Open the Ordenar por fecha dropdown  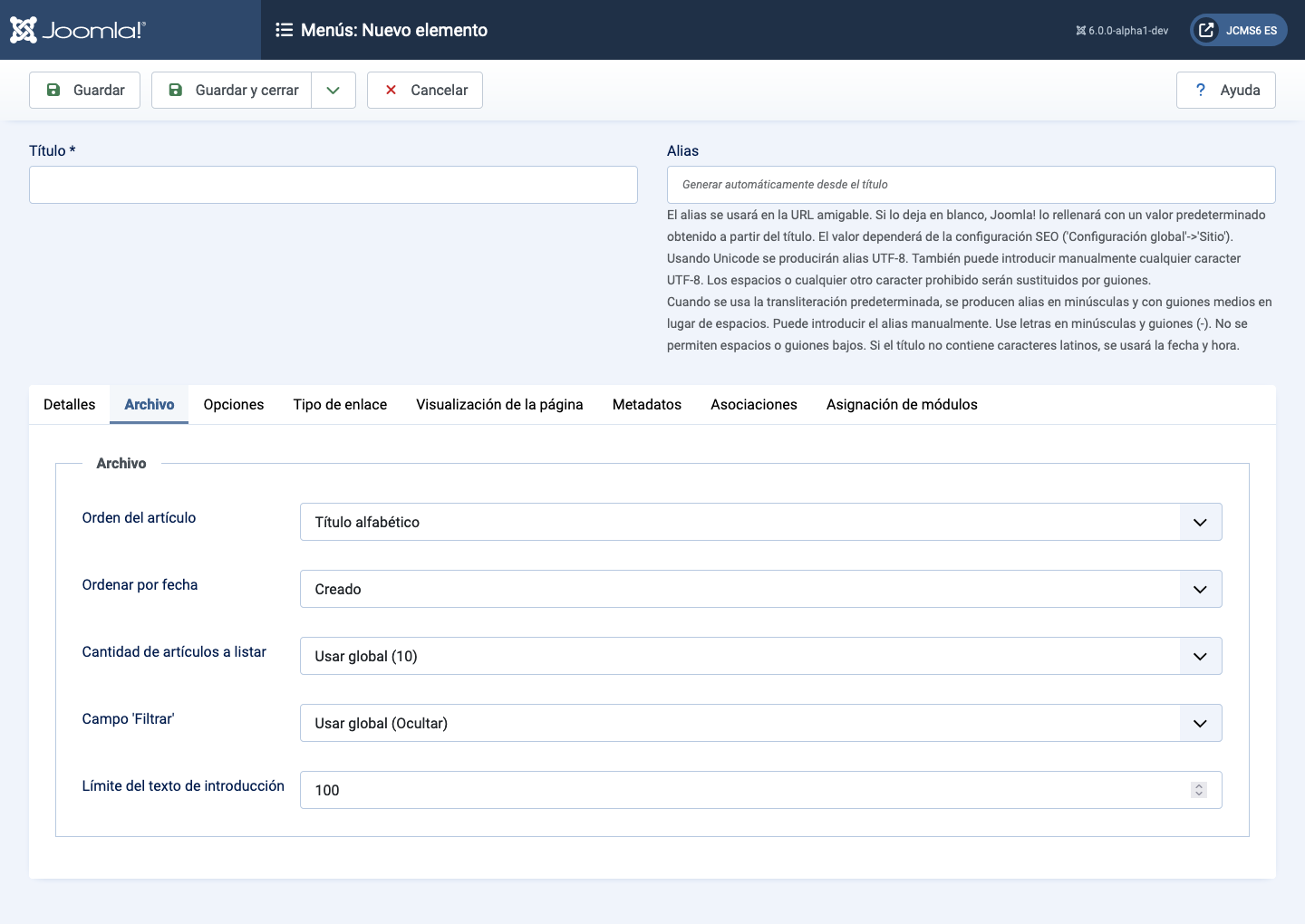click(x=761, y=589)
